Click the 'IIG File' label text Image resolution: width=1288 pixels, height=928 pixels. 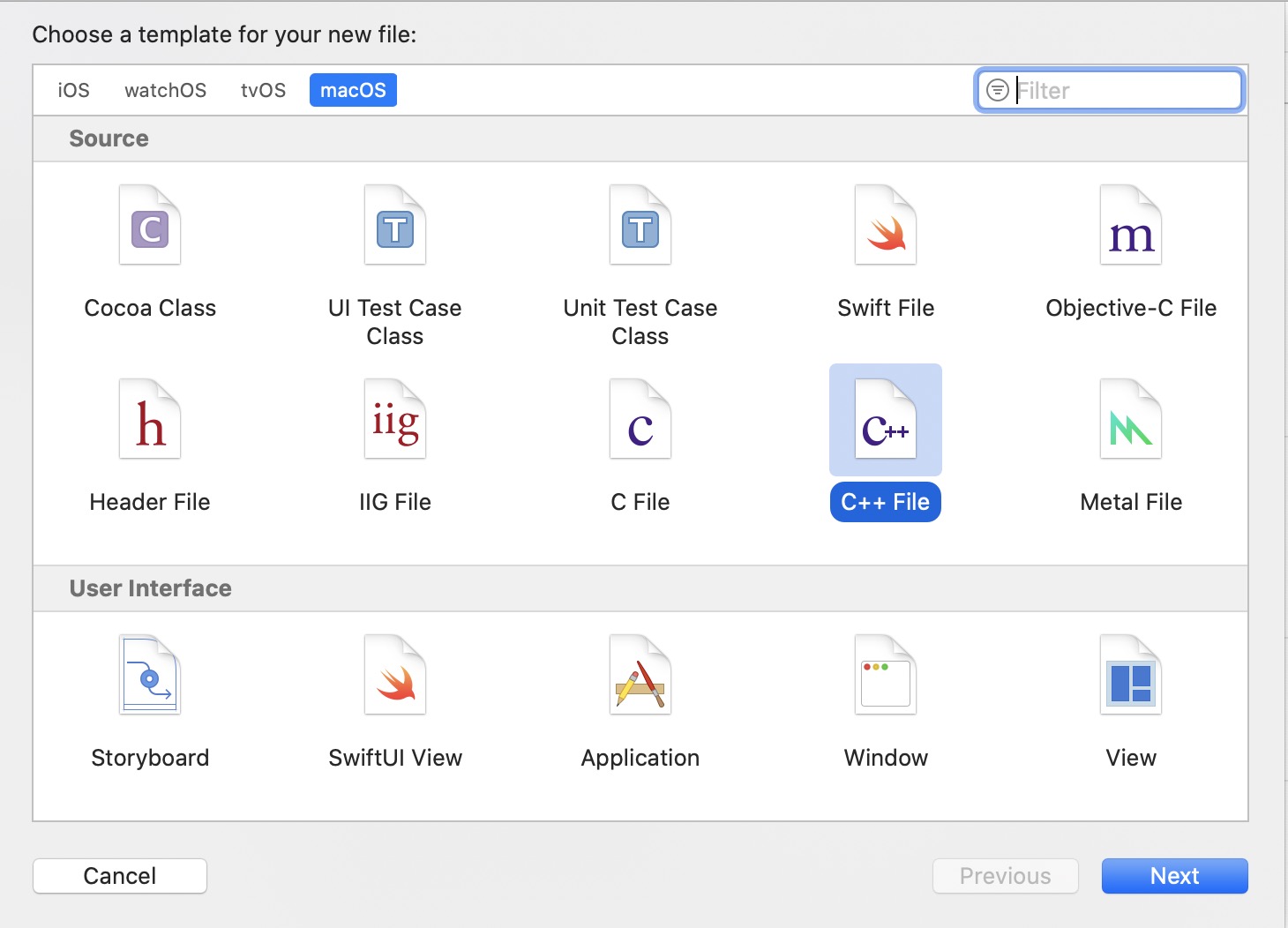point(395,502)
